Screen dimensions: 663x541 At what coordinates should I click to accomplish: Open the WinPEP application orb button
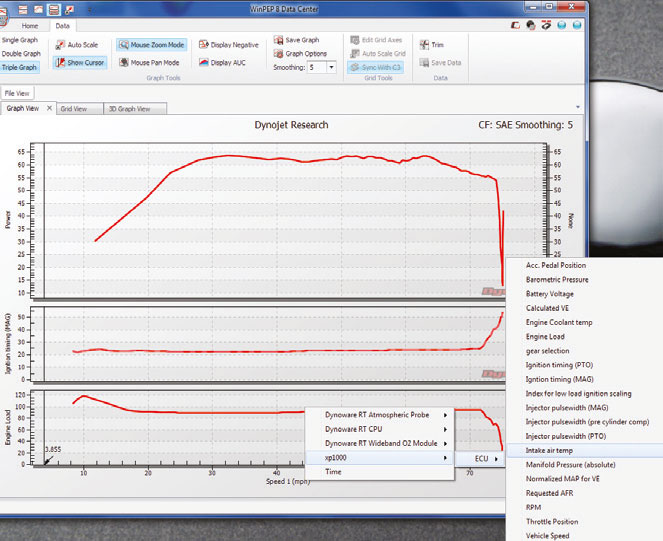(x=3, y=17)
